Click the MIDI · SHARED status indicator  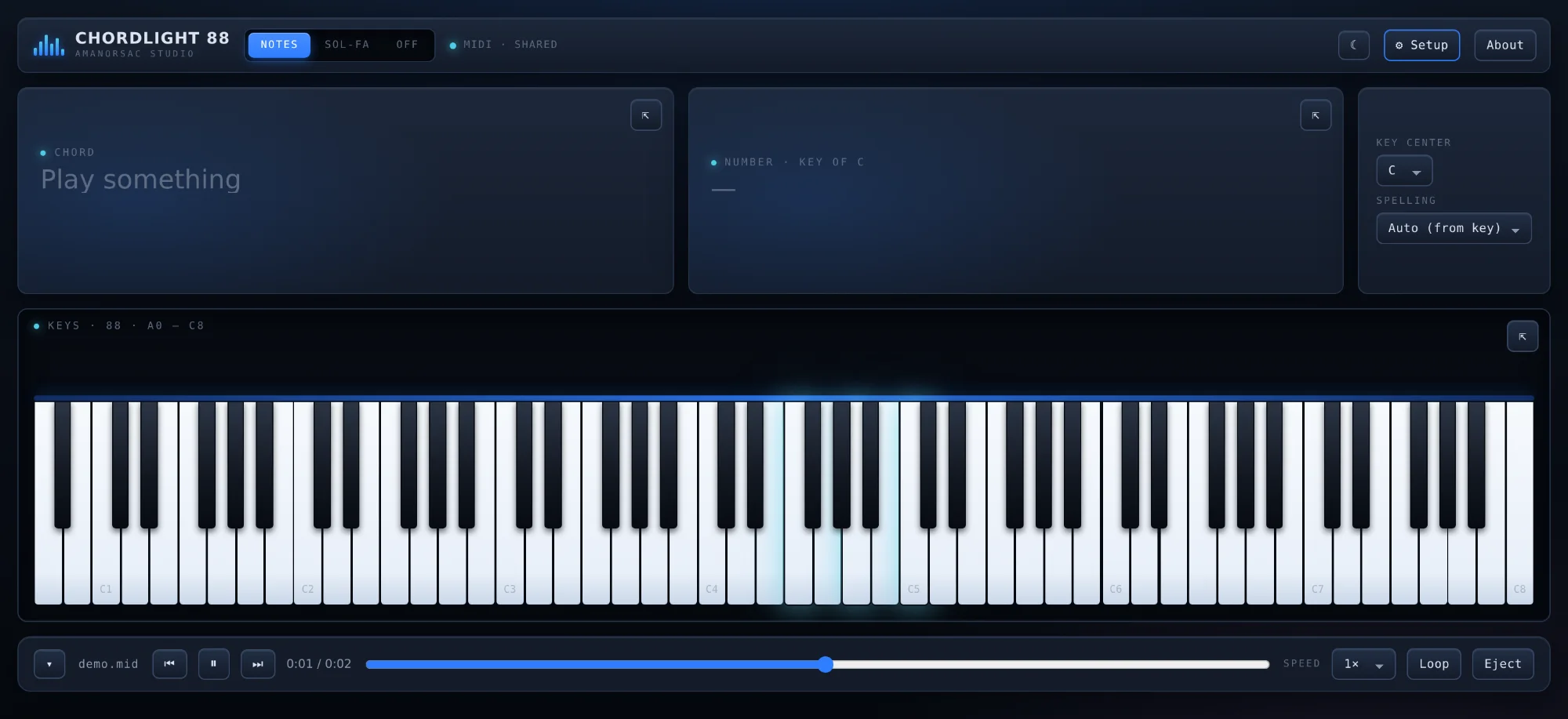[503, 45]
